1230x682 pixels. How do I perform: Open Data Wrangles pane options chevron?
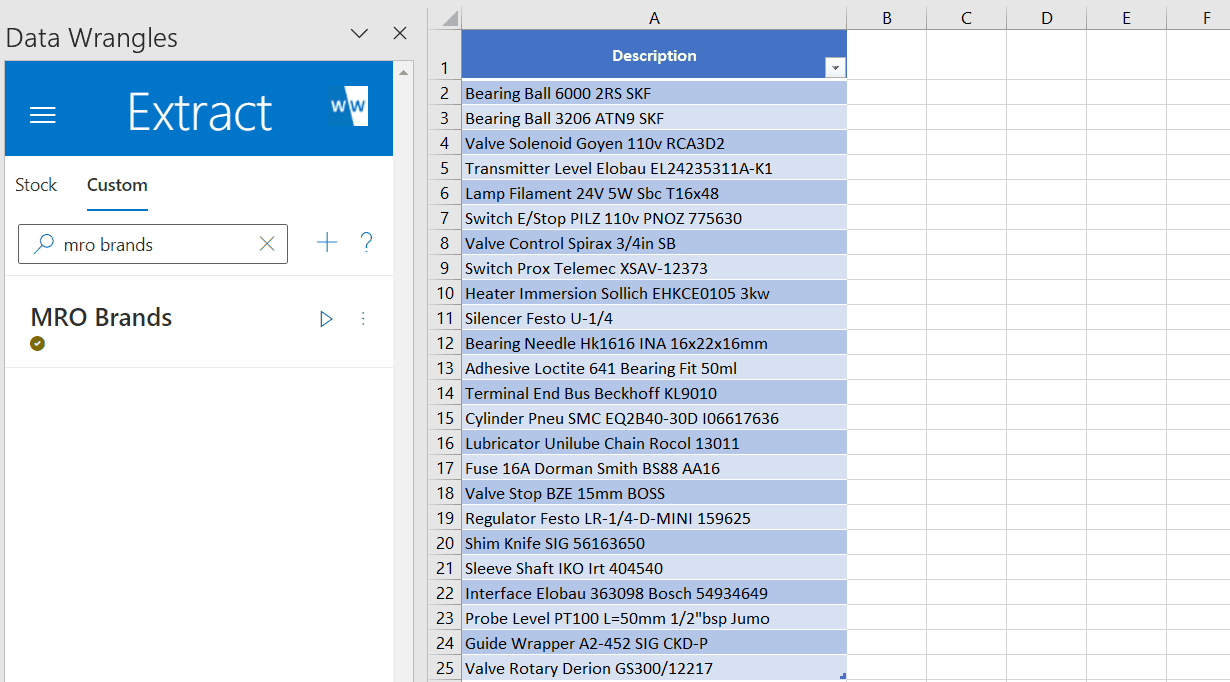(360, 33)
